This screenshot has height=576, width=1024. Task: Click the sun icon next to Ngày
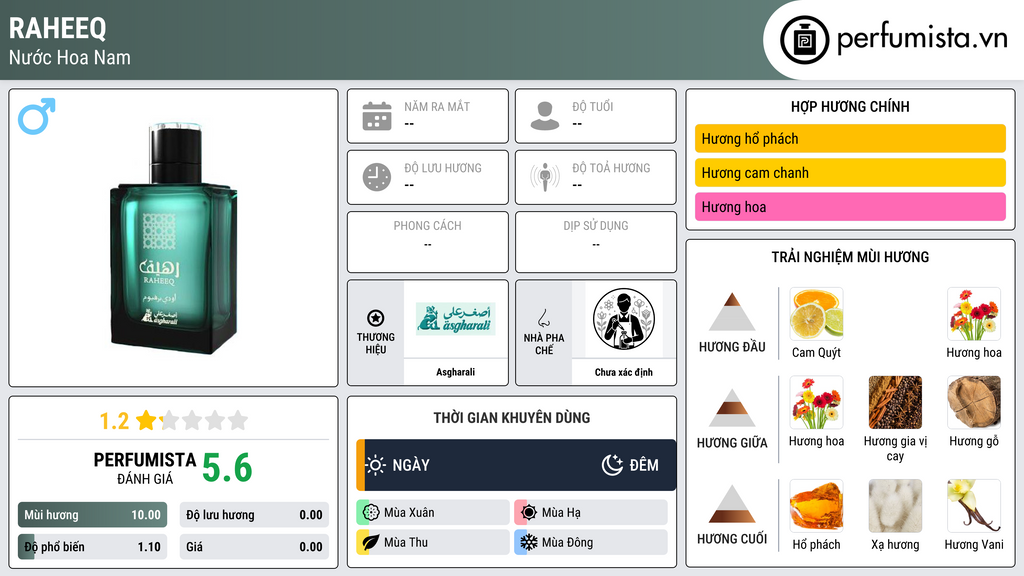376,465
